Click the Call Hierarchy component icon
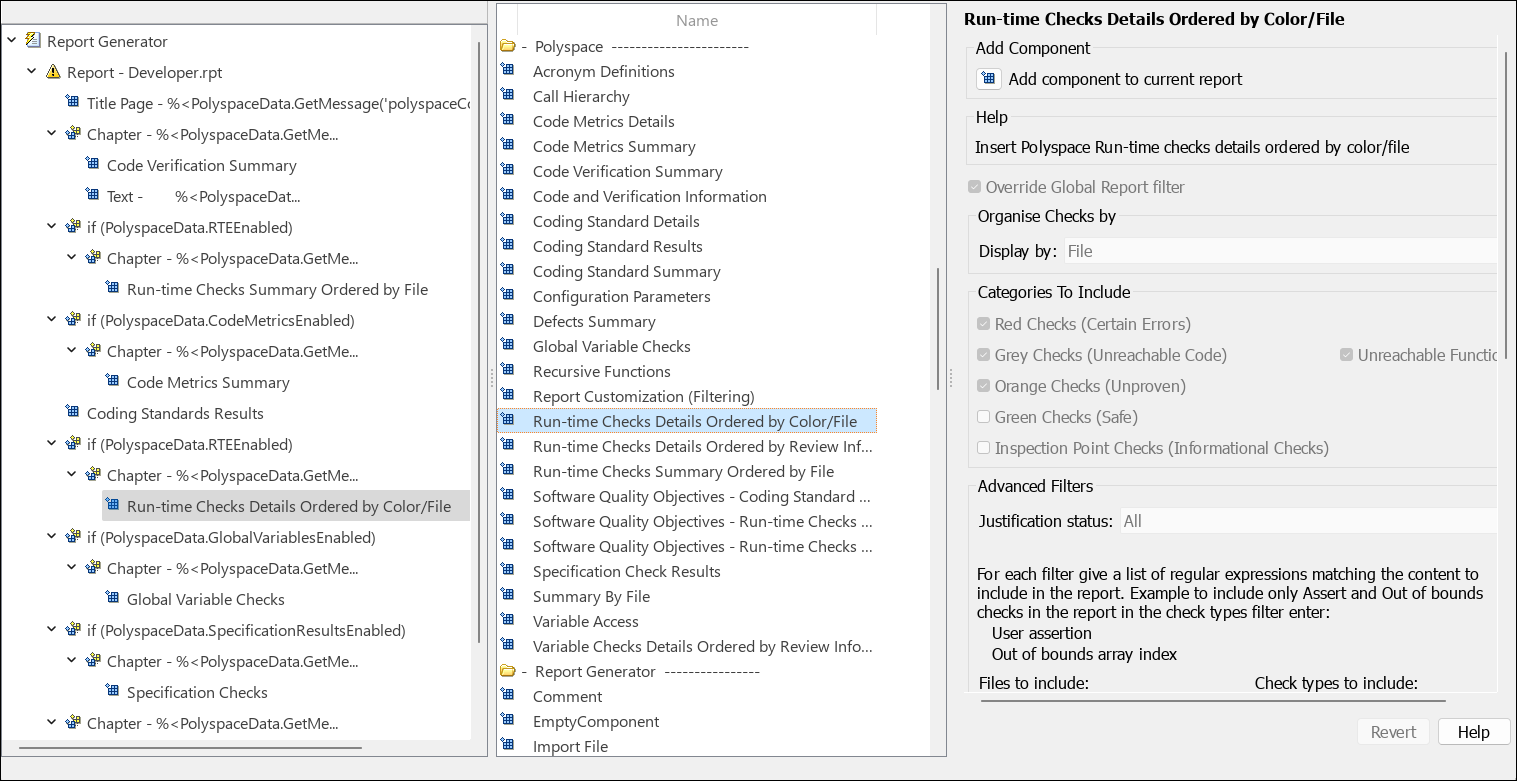This screenshot has height=781, width=1517. coord(508,96)
